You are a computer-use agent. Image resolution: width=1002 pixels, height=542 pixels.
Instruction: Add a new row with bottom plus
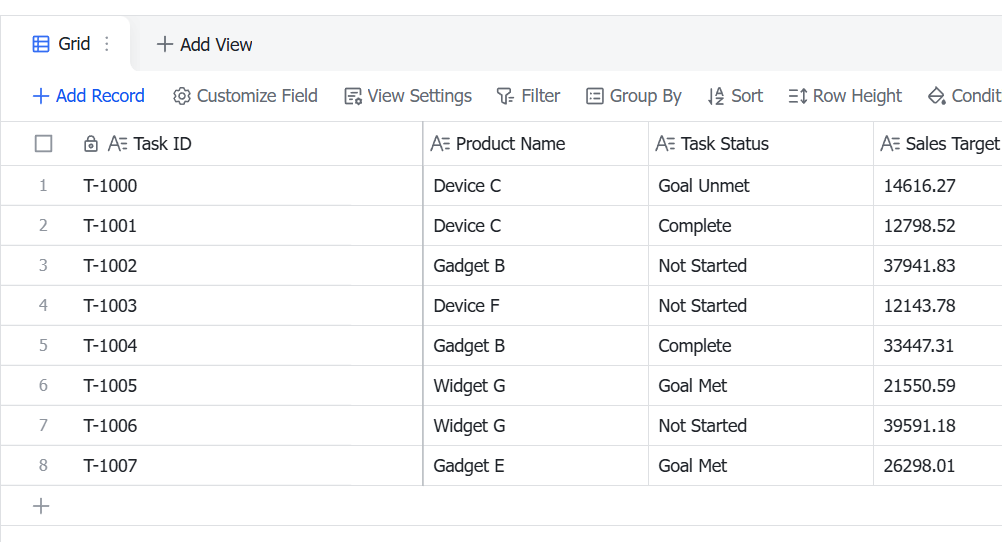click(41, 506)
